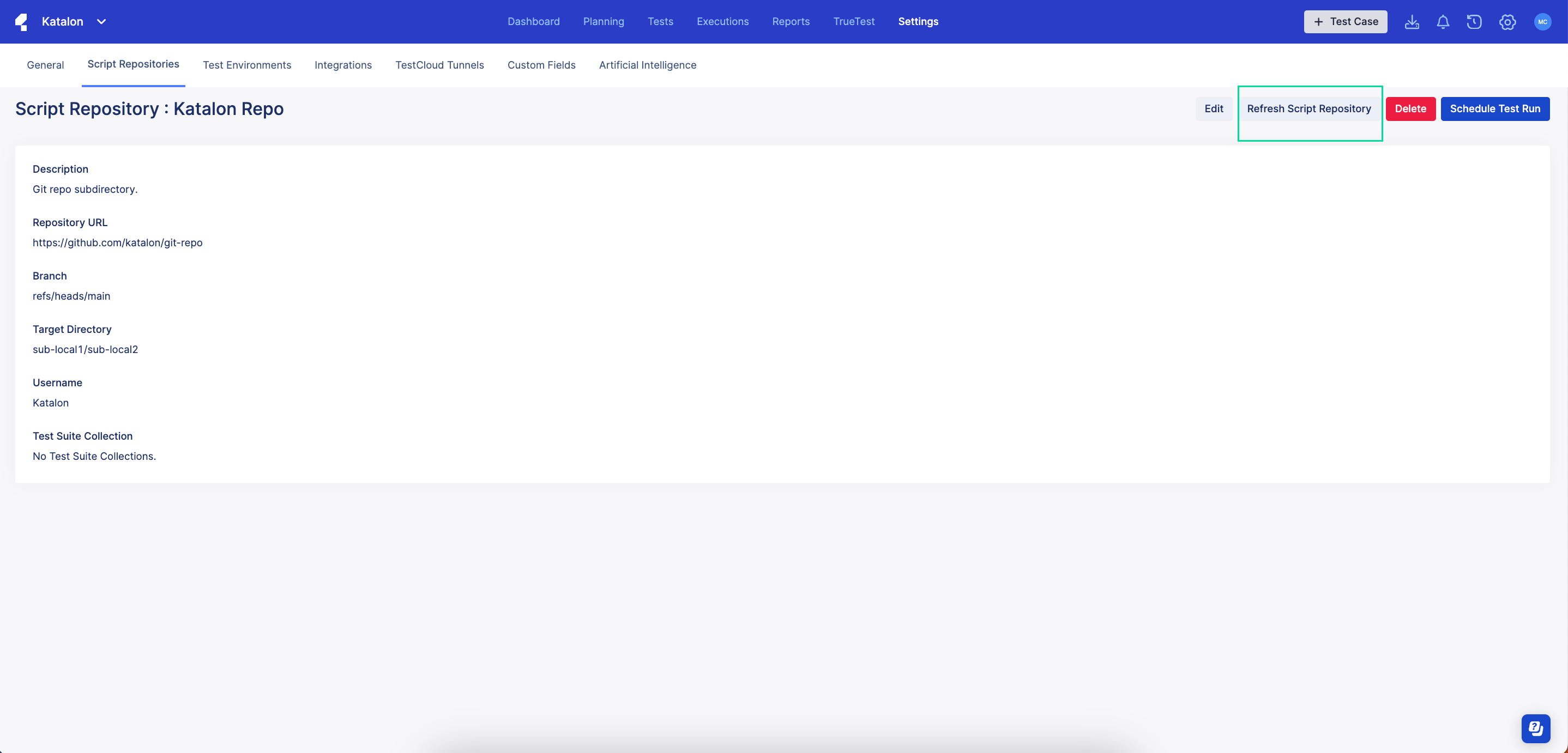The height and width of the screenshot is (753, 1568).
Task: Navigate to the TrueTest section
Action: (854, 21)
